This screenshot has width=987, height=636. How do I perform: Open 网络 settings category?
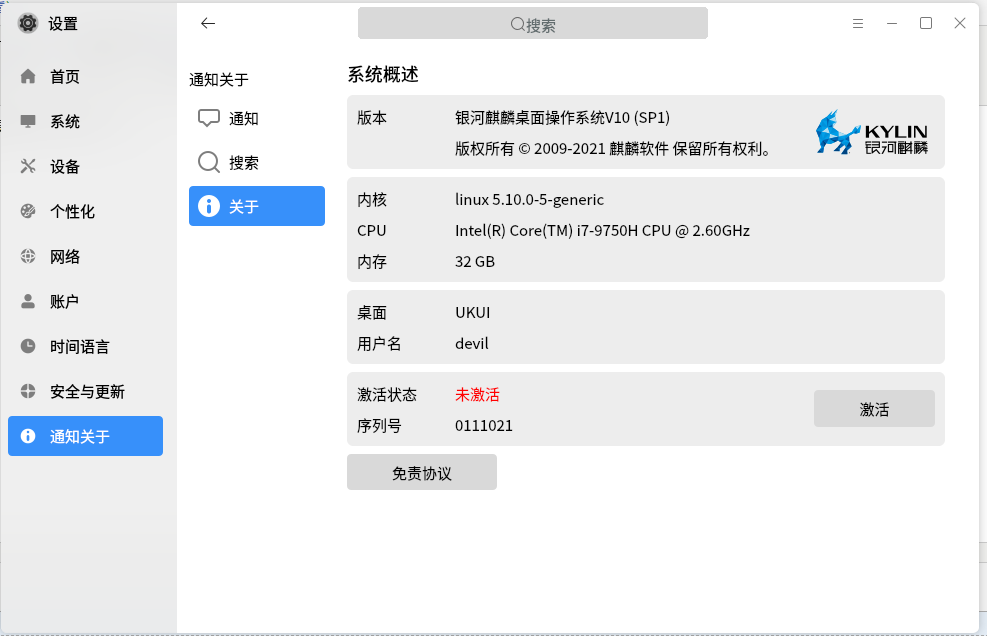pos(86,256)
